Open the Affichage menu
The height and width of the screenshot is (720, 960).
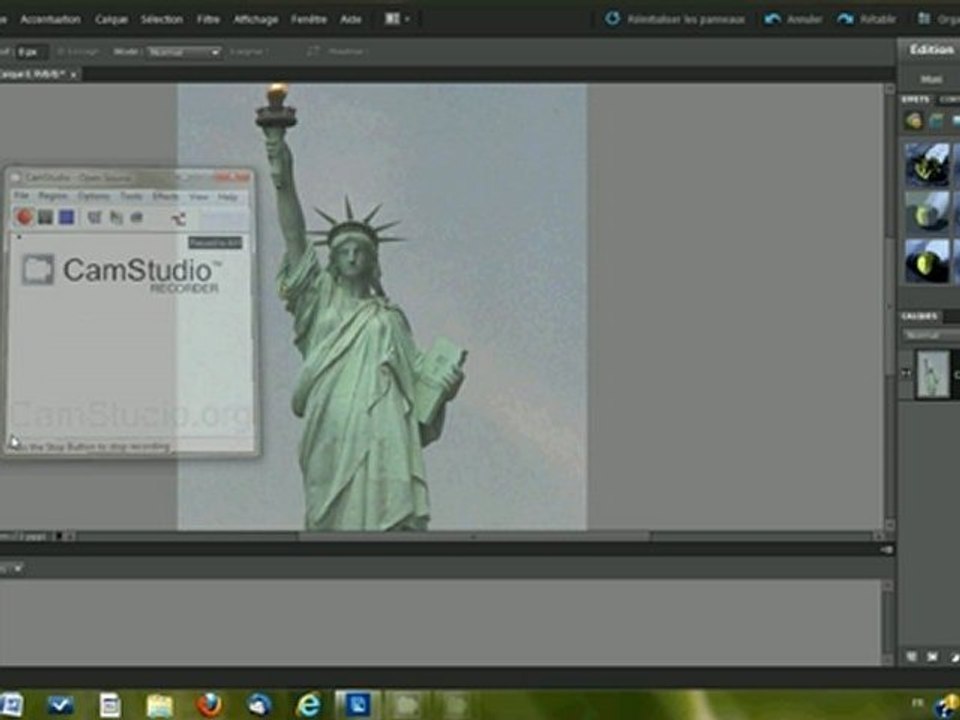(256, 20)
